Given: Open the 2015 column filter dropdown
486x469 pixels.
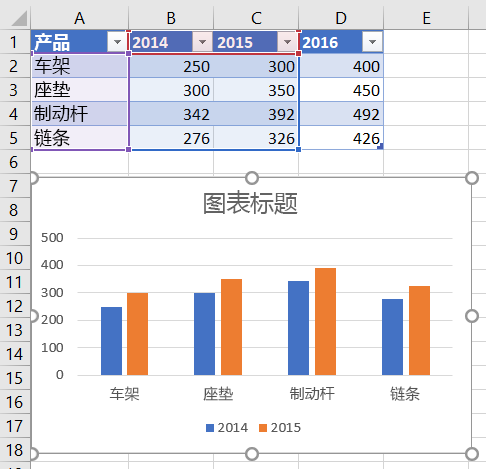Looking at the screenshot, I should pyautogui.click(x=287, y=42).
